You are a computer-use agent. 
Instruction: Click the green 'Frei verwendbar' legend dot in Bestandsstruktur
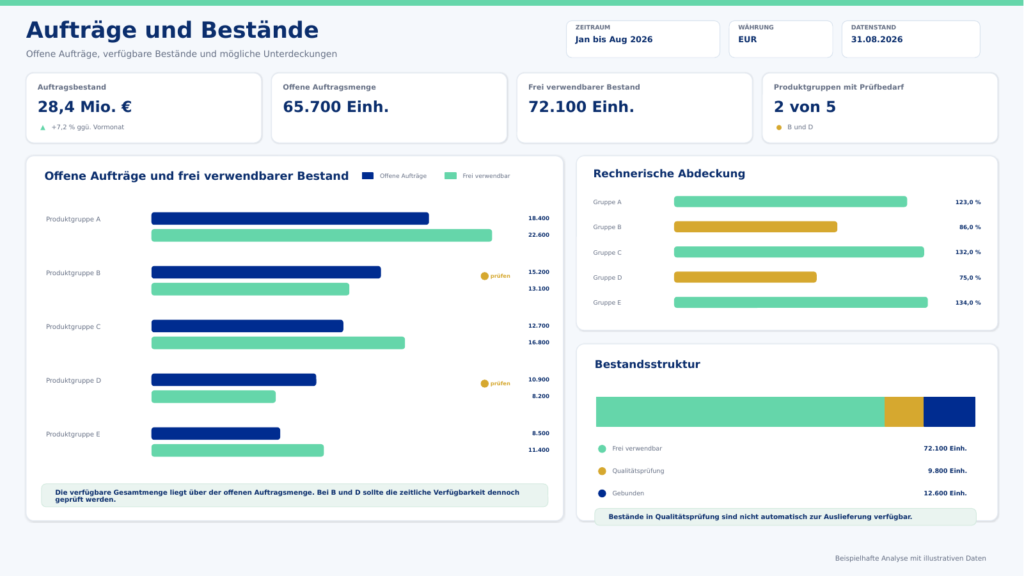(x=602, y=449)
